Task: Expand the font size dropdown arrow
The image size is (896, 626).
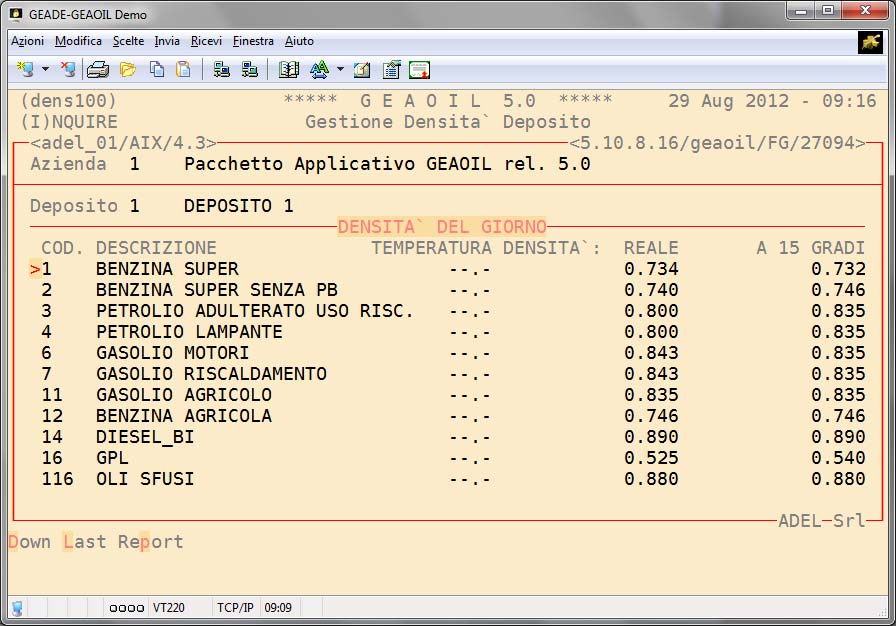Action: click(x=340, y=70)
